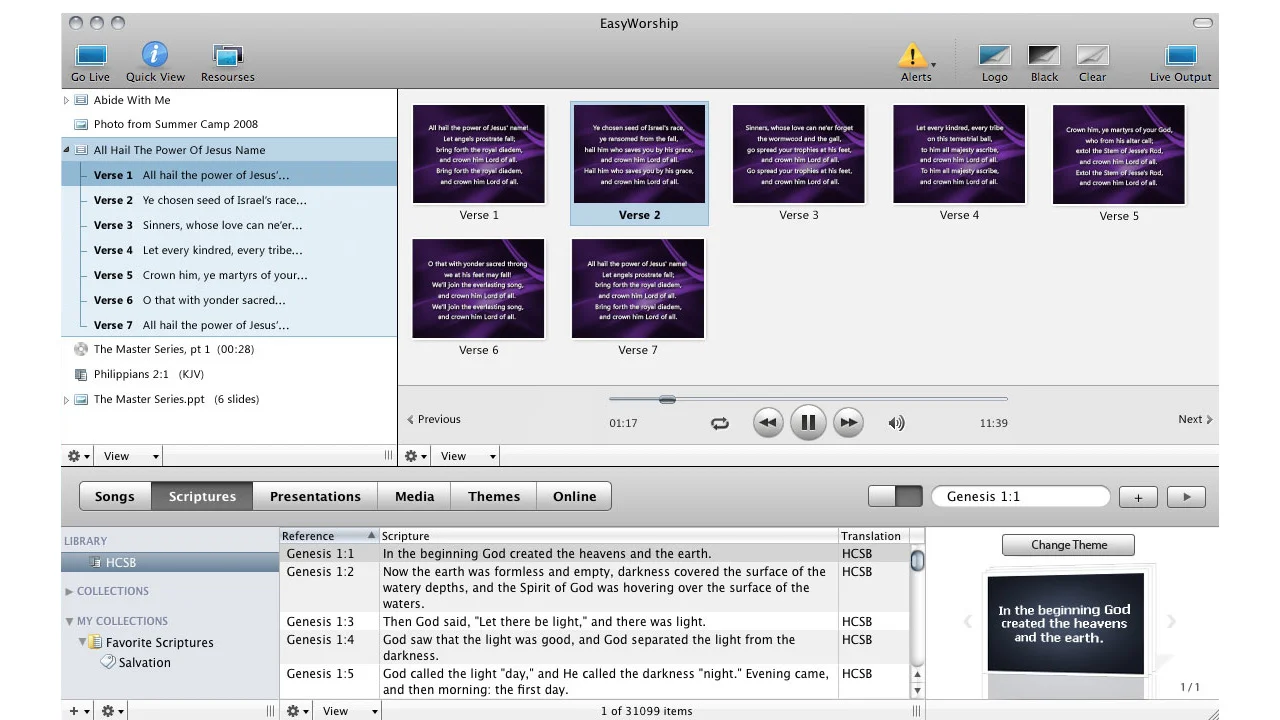Click the scripture theme preview thumbnail
The image size is (1280, 720).
pos(1065,623)
